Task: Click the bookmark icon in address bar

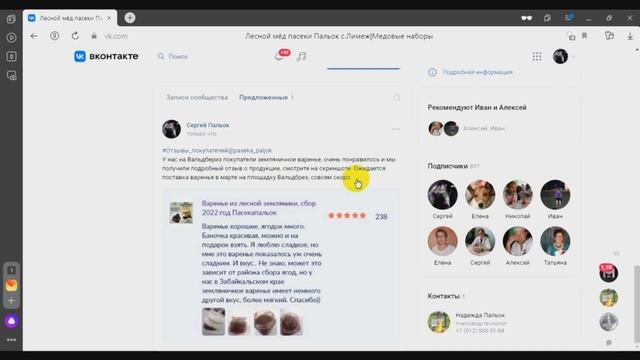Action: point(584,36)
